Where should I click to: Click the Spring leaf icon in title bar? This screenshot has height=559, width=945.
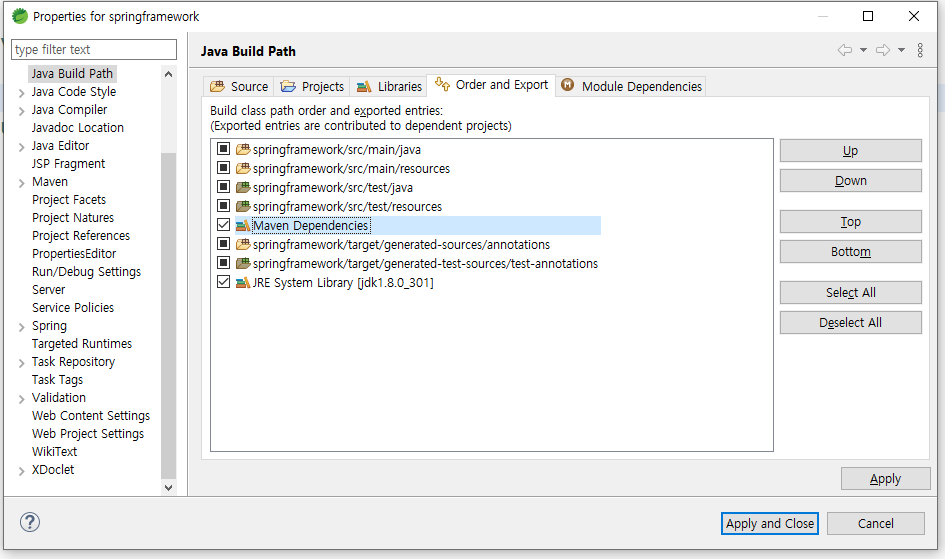20,16
